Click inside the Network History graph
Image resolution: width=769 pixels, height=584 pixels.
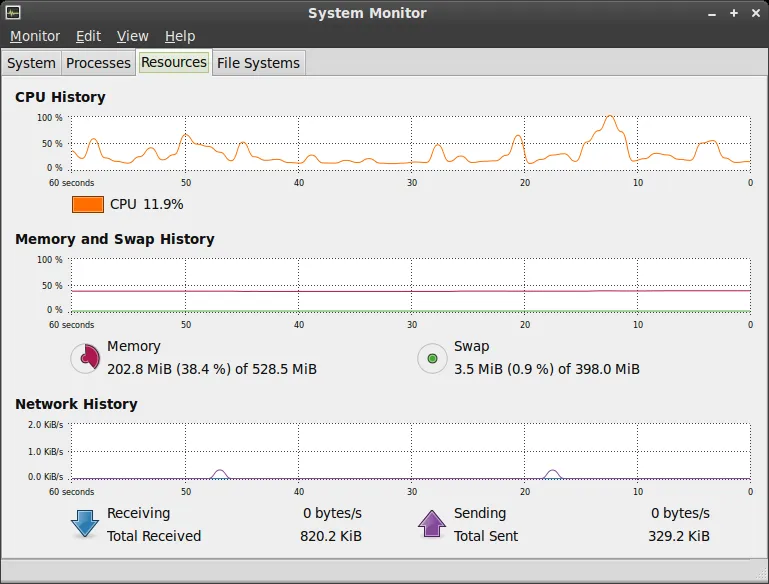click(x=410, y=450)
